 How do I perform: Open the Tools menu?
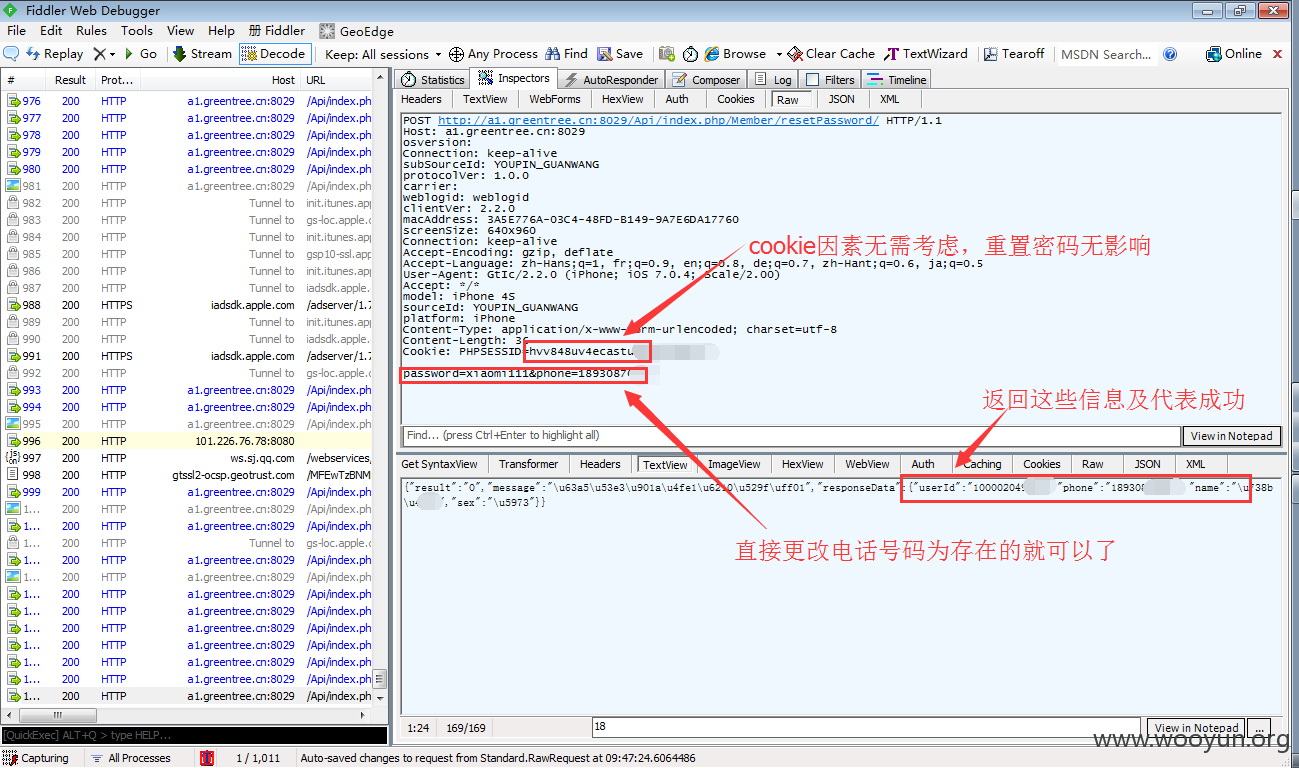pos(137,31)
